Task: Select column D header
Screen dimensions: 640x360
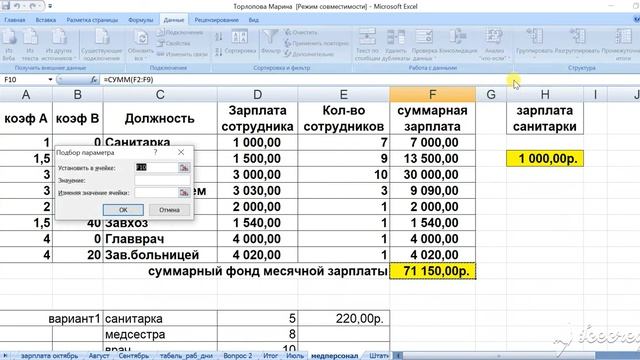Action: [258, 95]
